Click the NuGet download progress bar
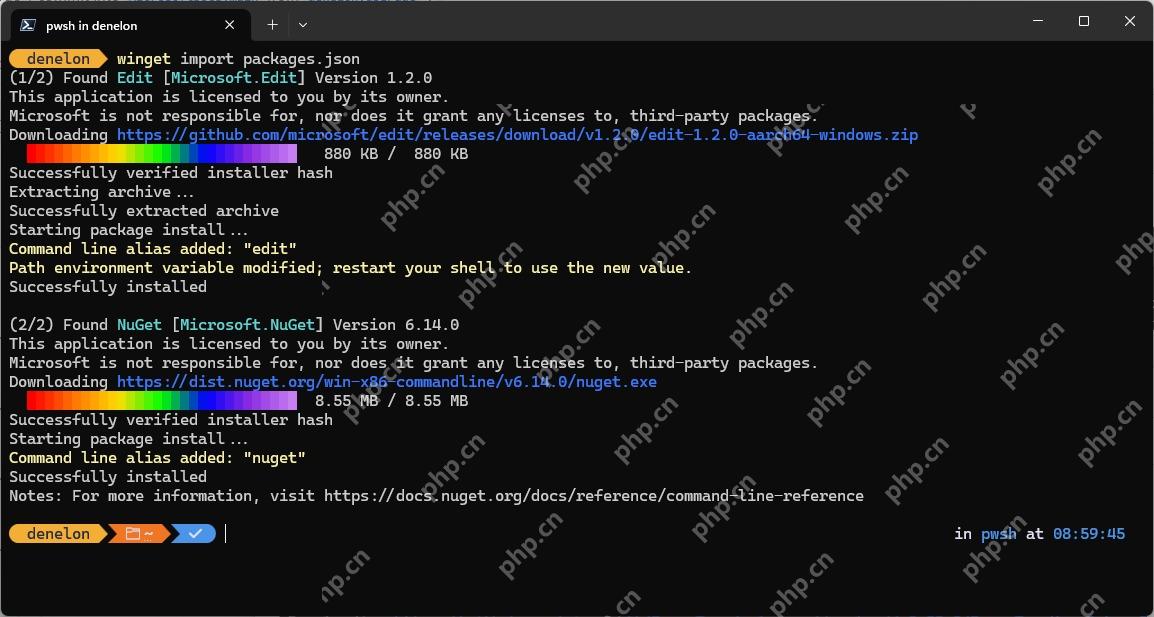 coord(162,401)
